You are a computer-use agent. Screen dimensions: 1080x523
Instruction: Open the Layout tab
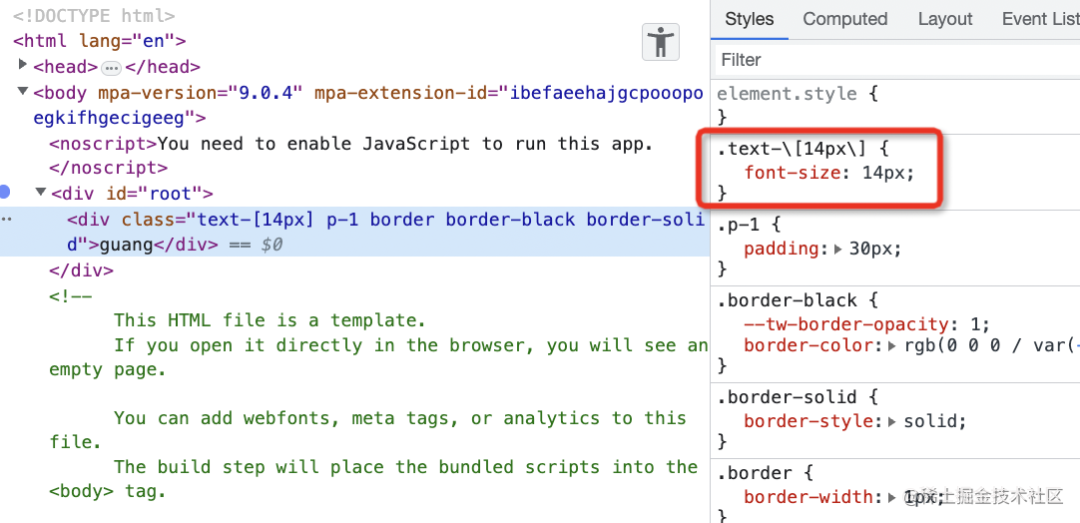point(945,19)
